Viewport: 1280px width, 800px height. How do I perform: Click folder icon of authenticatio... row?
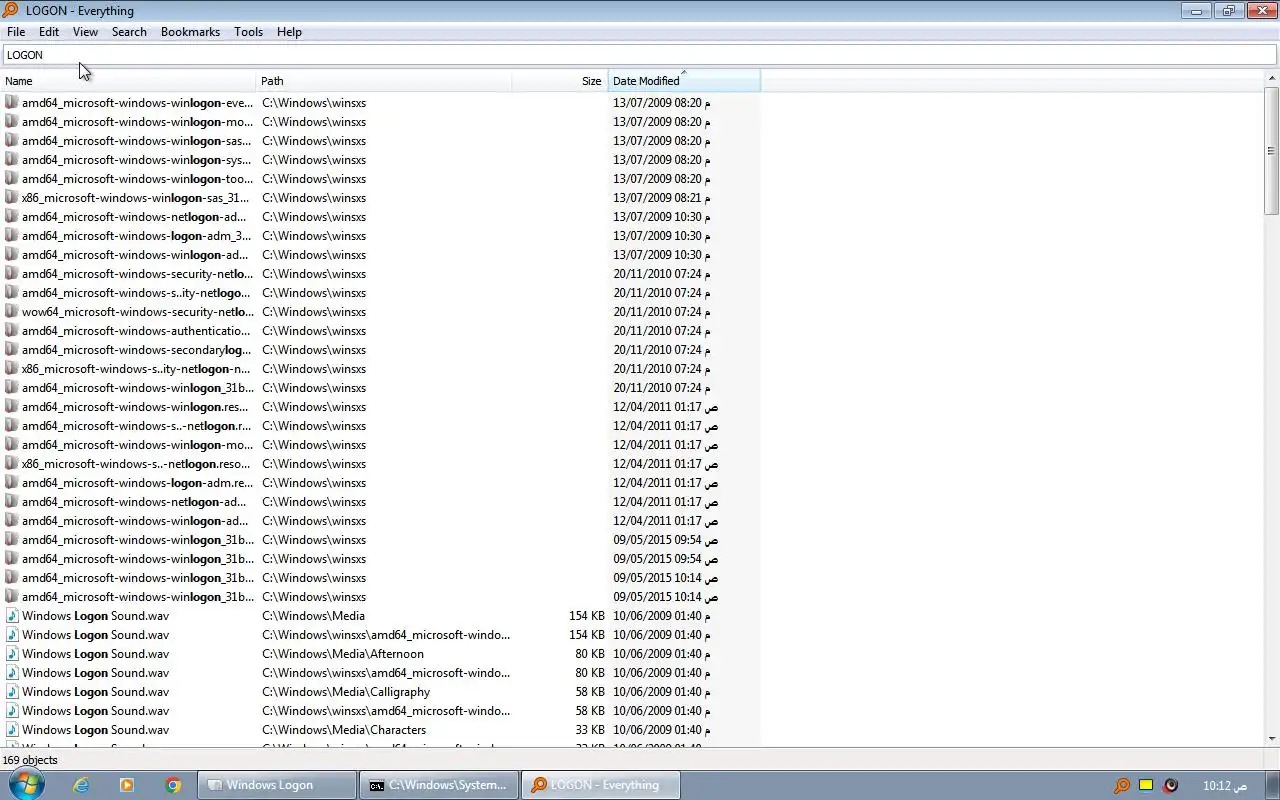point(12,330)
